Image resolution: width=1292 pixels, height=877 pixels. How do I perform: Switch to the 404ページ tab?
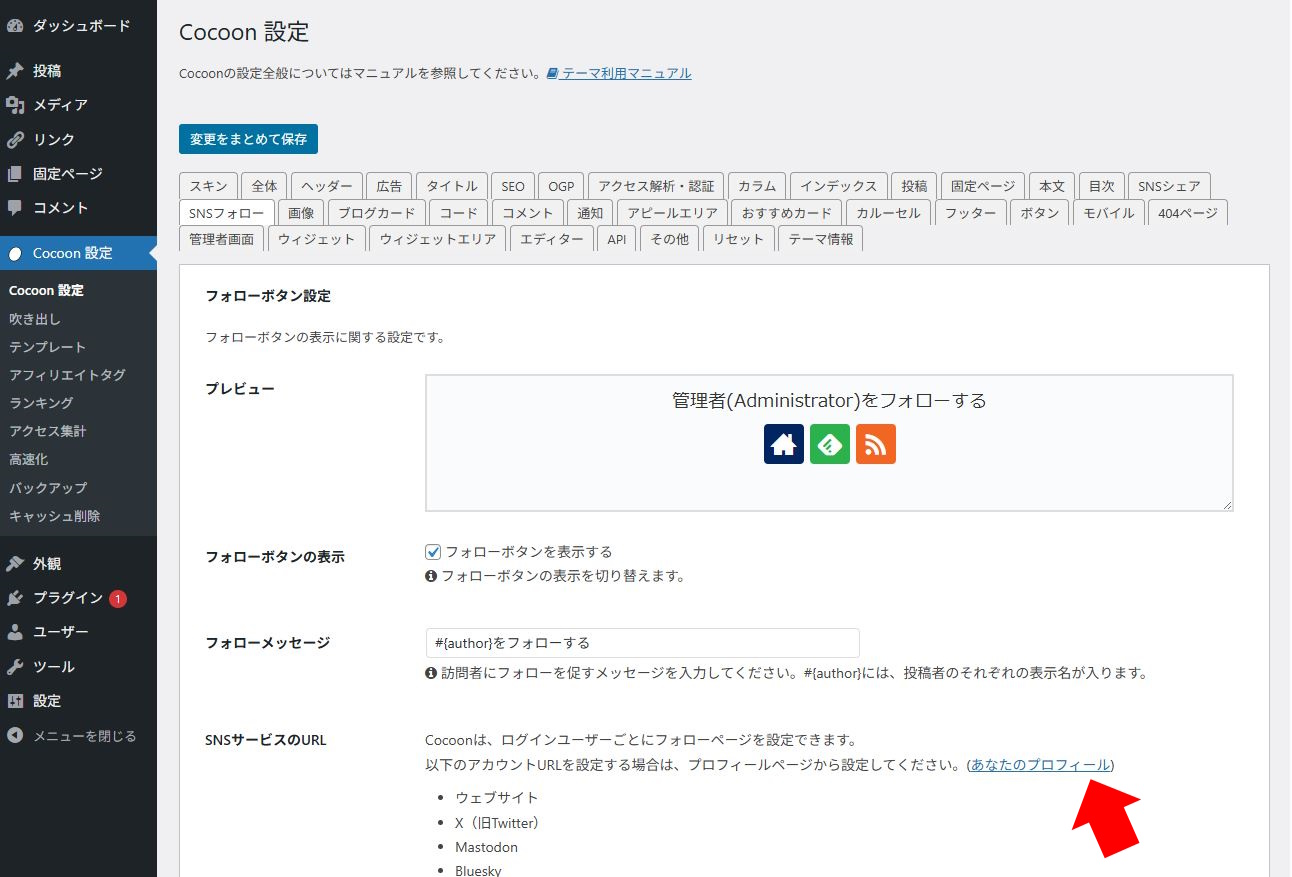[1188, 213]
